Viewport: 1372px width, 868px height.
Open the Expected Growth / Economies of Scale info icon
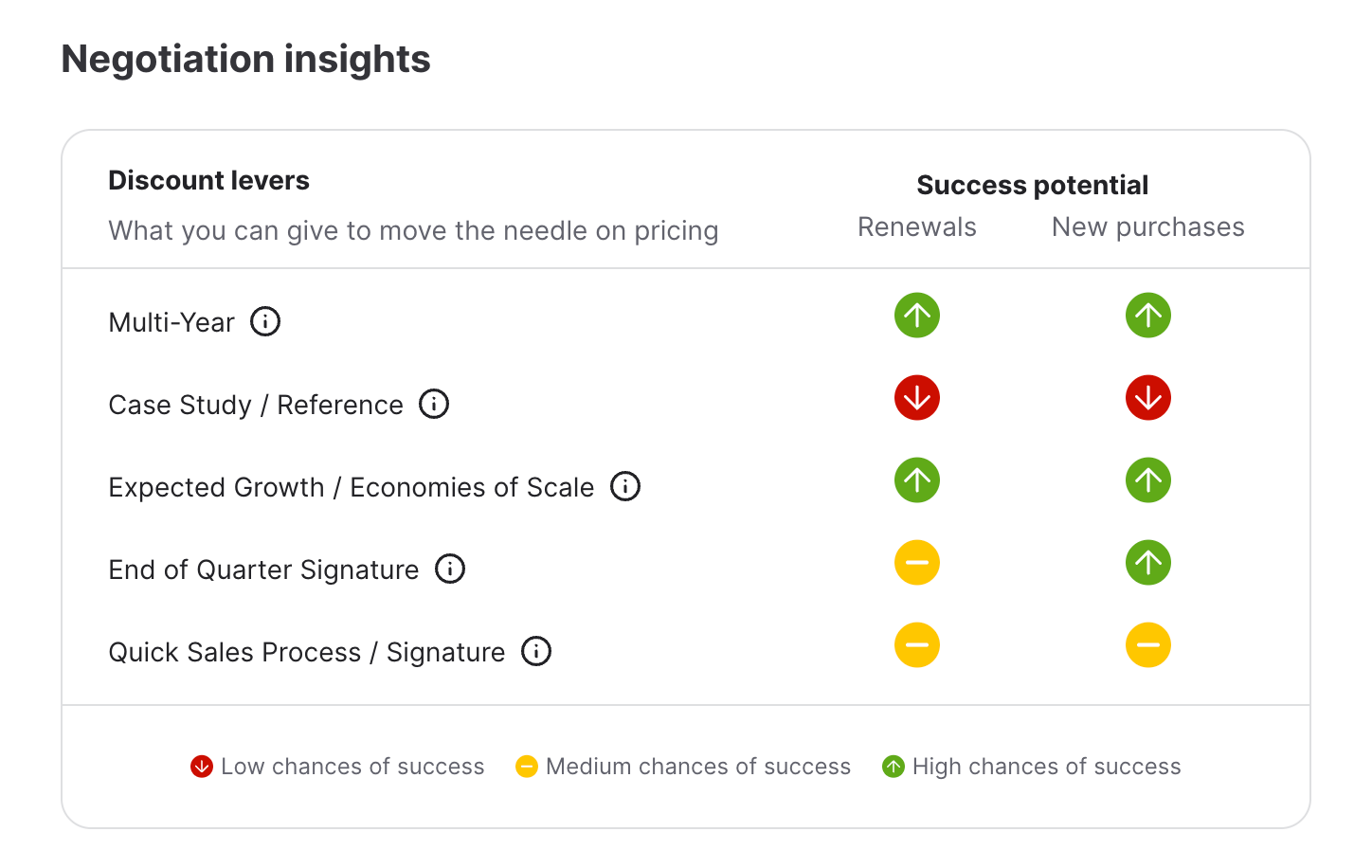[625, 486]
